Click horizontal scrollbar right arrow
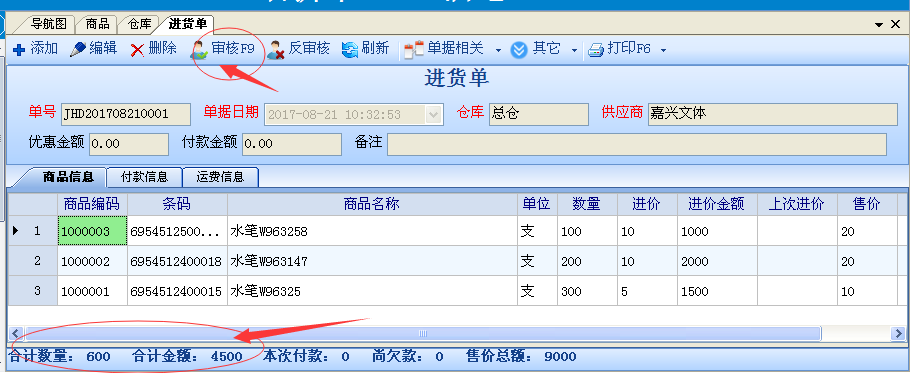The height and width of the screenshot is (373, 910). tap(898, 334)
